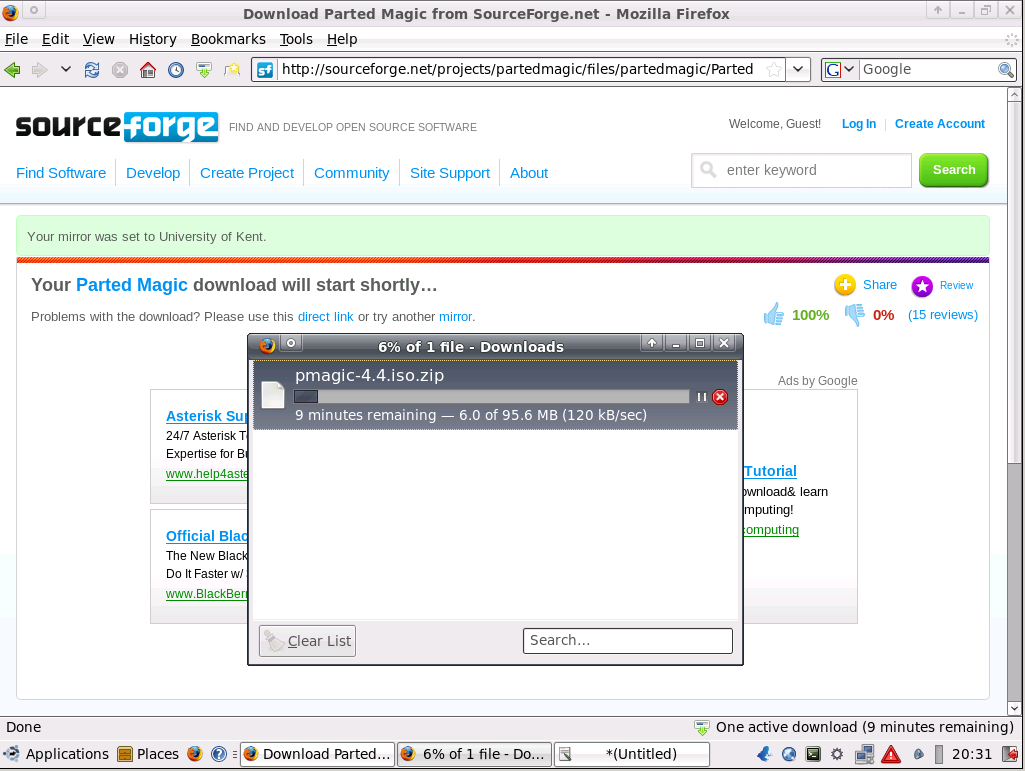Viewport: 1025px width, 771px height.
Task: Click Clear List in Downloads window
Action: pos(307,641)
